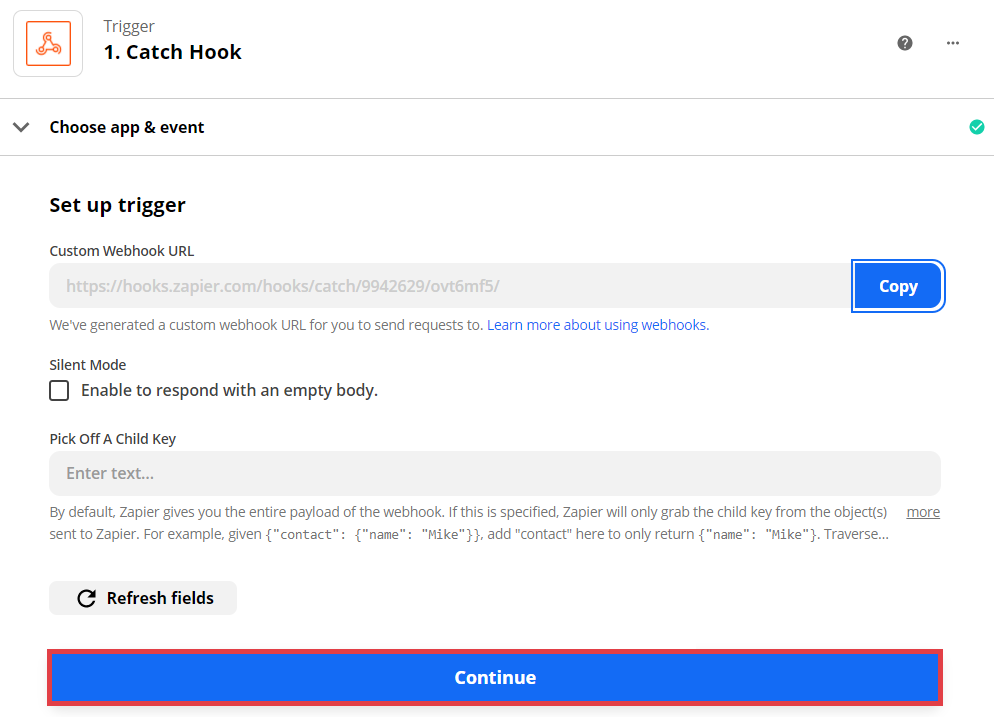Click the 'Trigger' step type label

(129, 26)
